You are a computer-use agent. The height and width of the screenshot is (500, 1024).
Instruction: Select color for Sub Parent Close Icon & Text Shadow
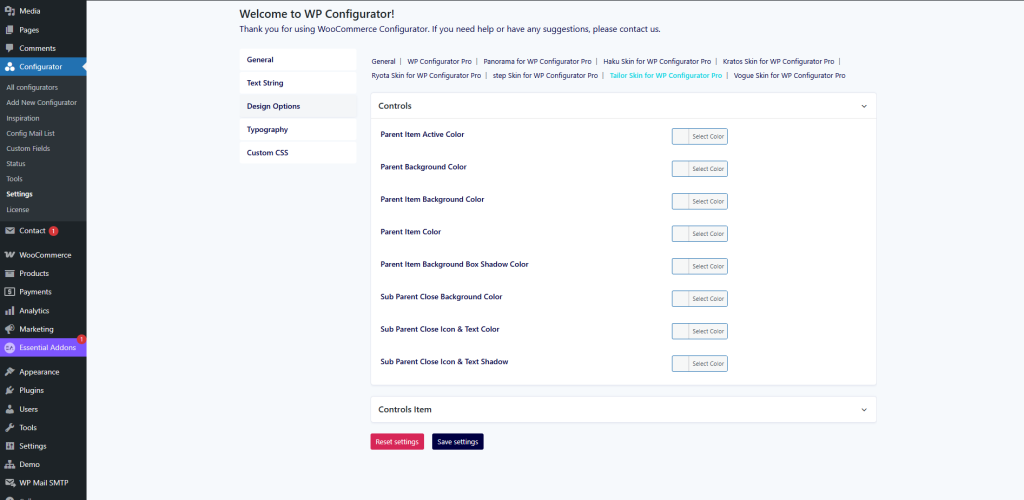(x=699, y=364)
